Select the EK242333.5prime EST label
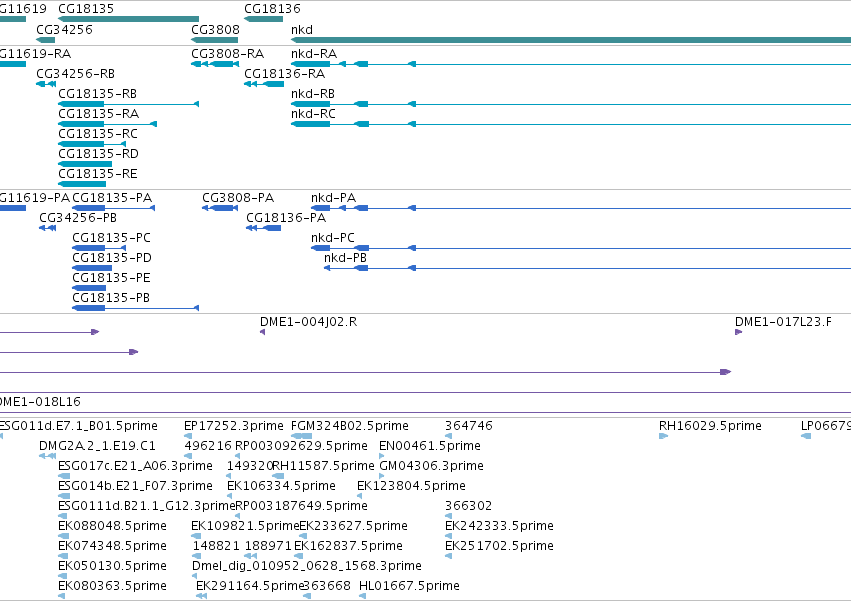 pyautogui.click(x=499, y=527)
